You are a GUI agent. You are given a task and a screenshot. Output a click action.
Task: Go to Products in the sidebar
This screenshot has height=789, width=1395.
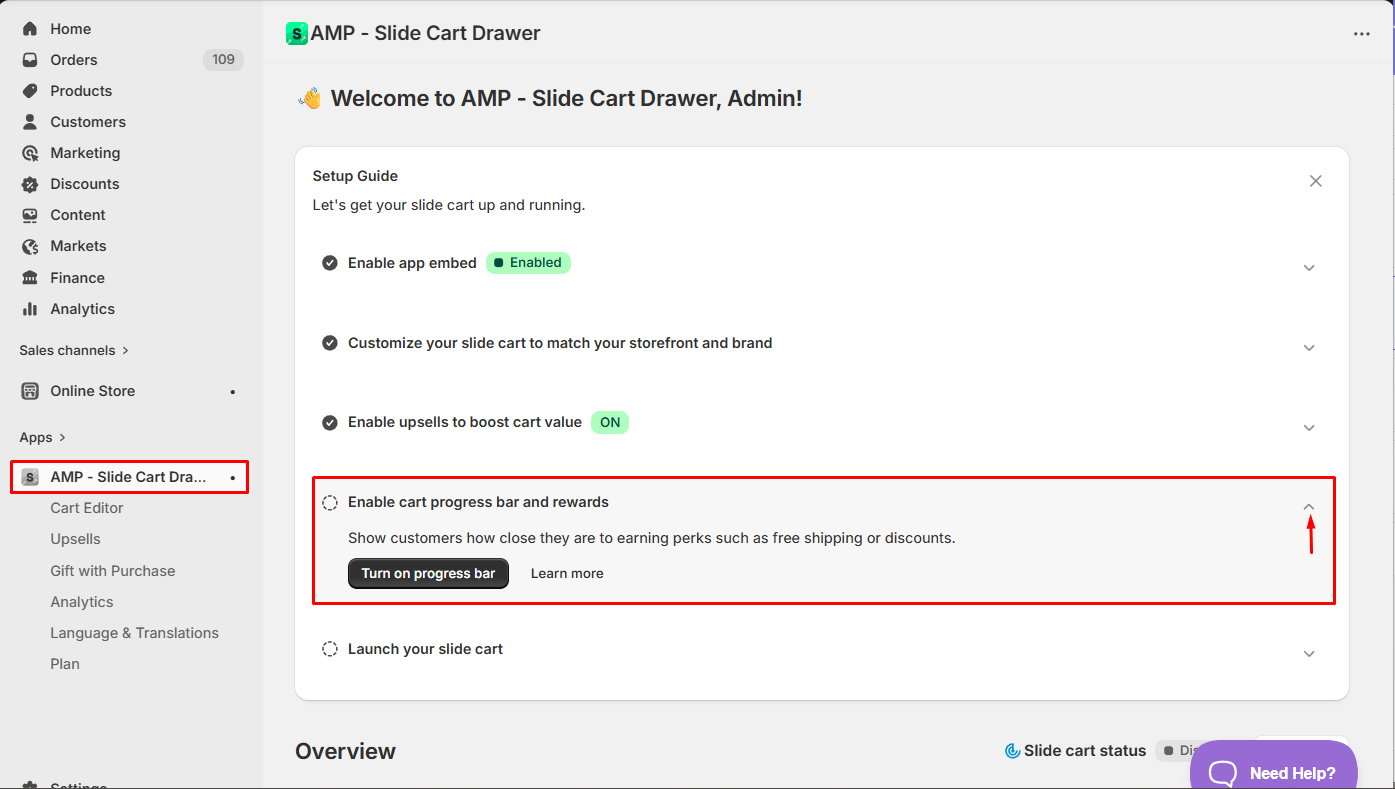81,91
